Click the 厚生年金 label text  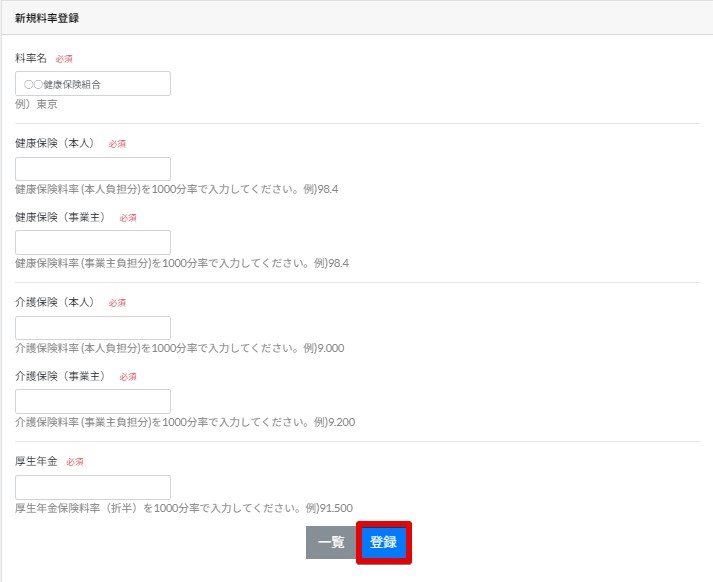click(37, 461)
